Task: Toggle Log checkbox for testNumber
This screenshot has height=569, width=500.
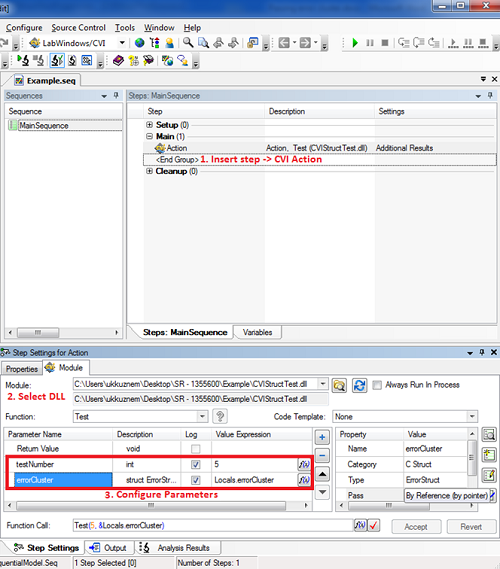Action: 196,464
